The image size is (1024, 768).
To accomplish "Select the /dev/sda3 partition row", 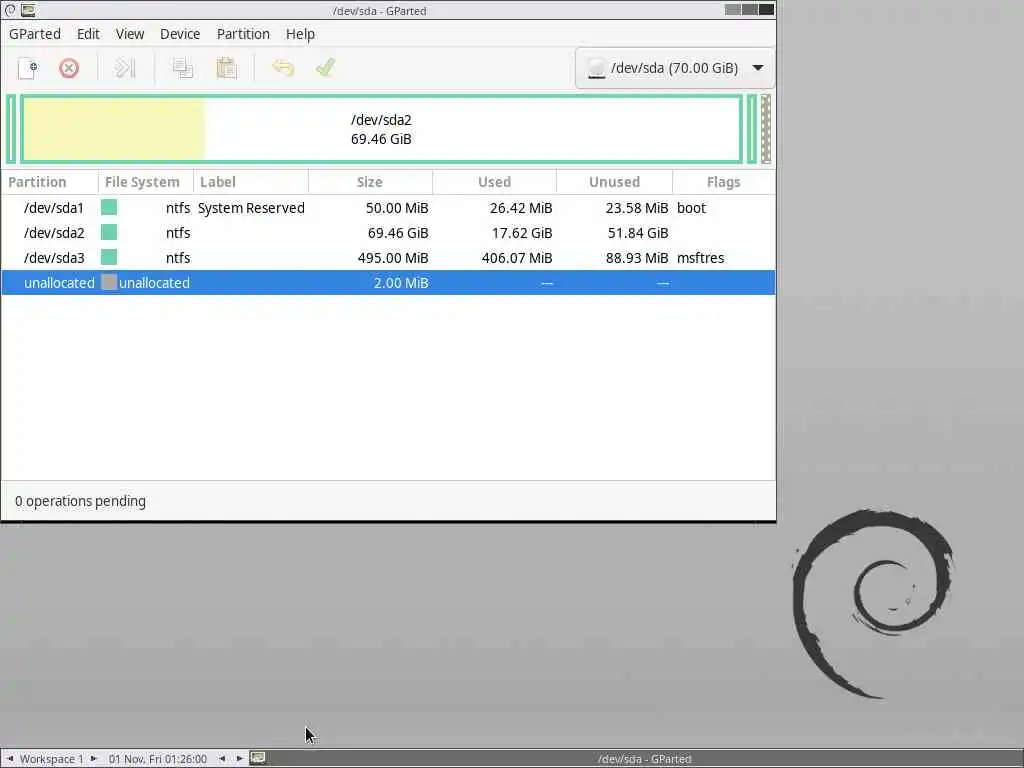I will pyautogui.click(x=389, y=257).
